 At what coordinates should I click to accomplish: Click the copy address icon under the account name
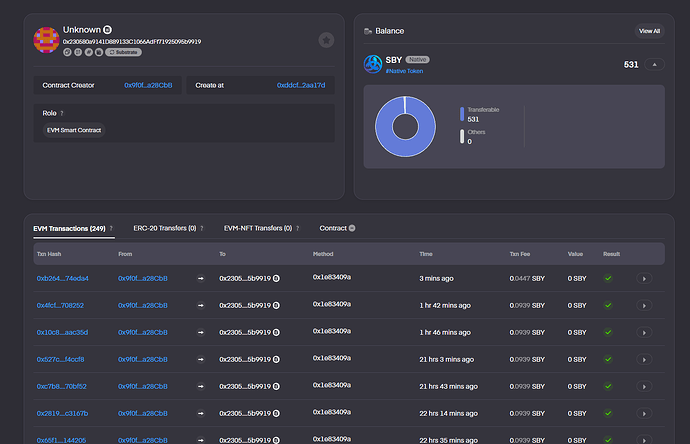pyautogui.click(x=66, y=52)
